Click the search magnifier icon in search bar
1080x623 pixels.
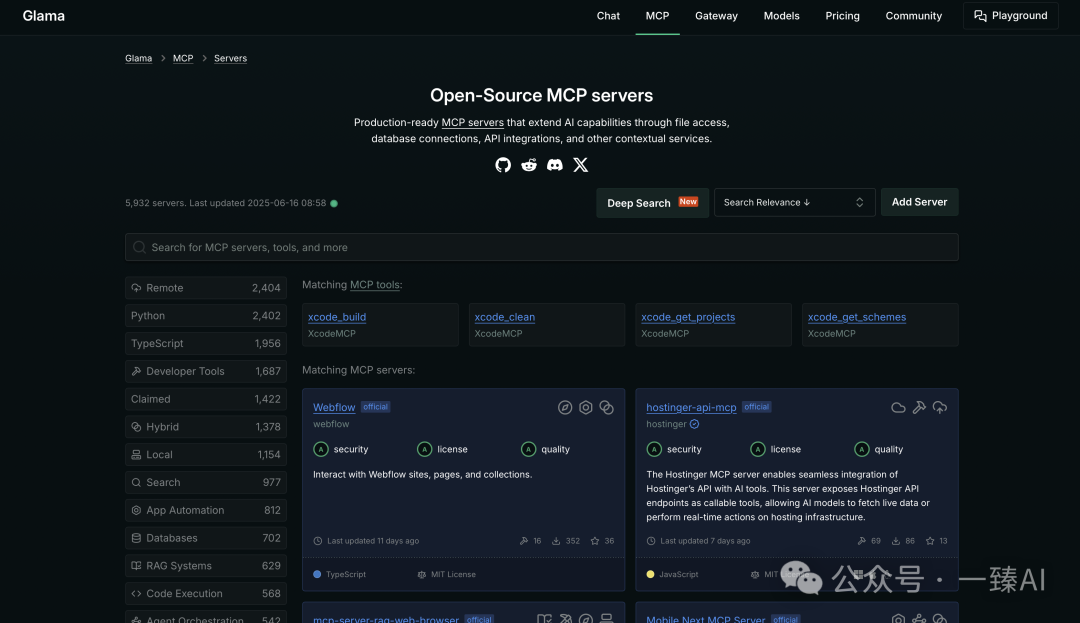[139, 247]
